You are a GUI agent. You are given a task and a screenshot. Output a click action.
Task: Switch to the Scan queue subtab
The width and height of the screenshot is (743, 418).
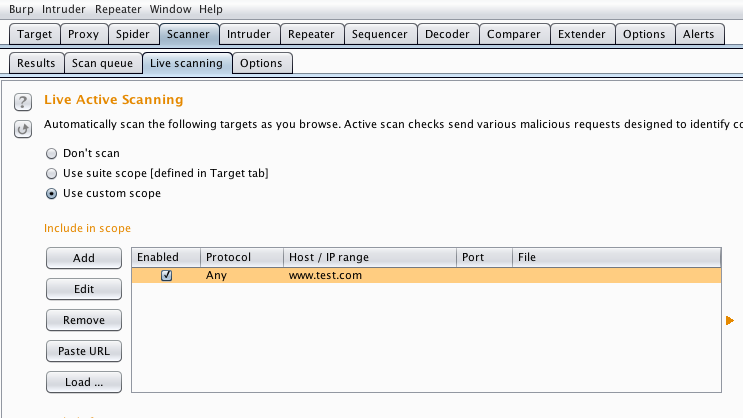pos(102,63)
